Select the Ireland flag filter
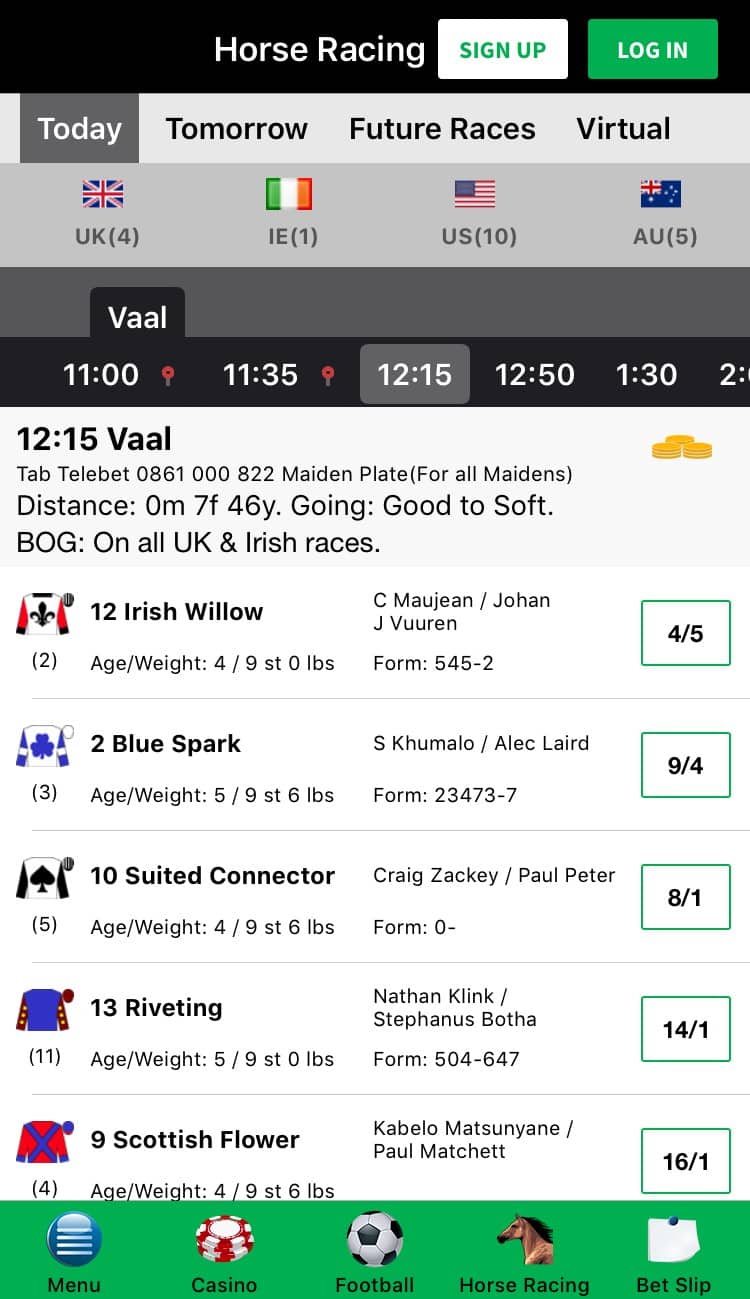 (289, 193)
